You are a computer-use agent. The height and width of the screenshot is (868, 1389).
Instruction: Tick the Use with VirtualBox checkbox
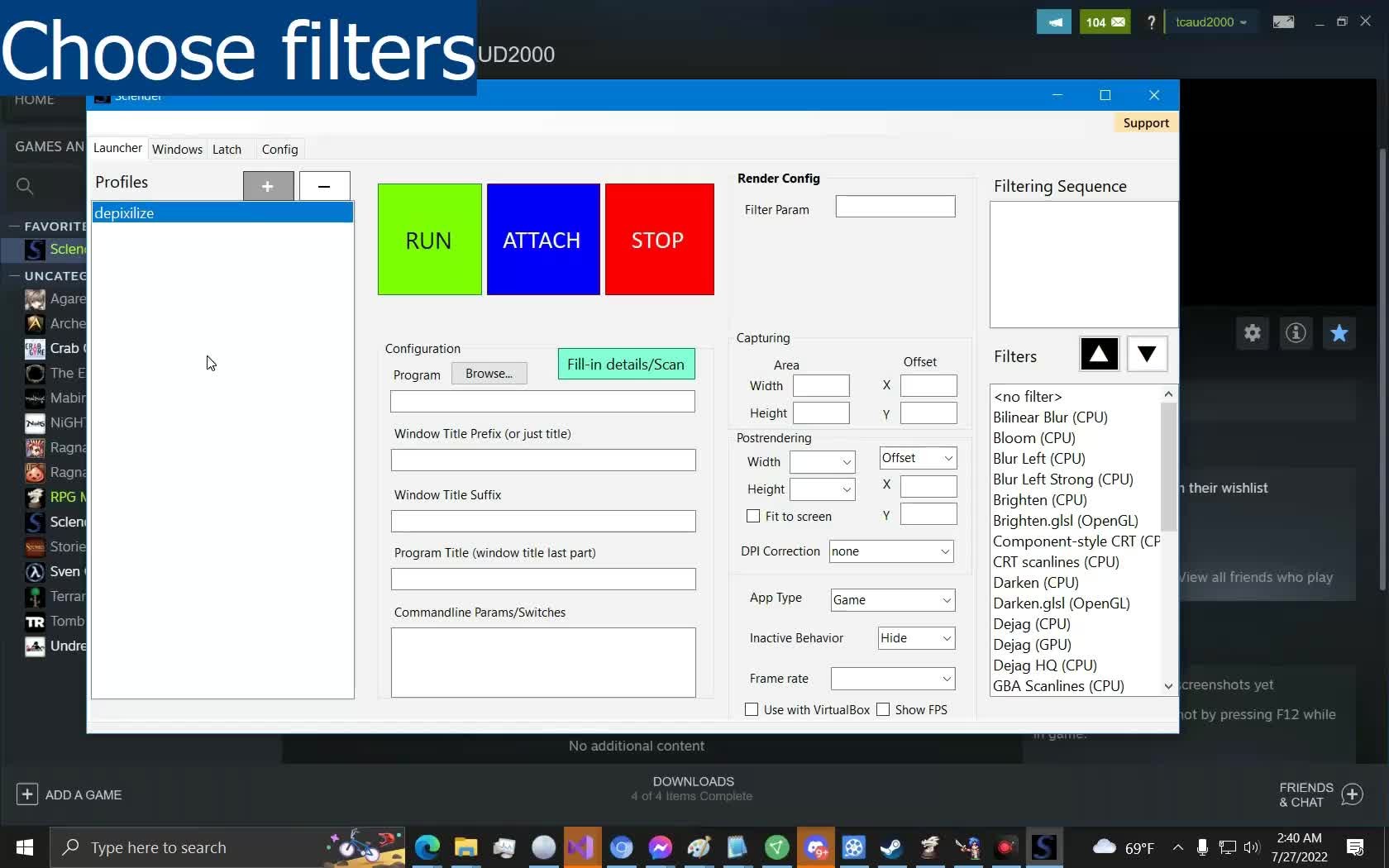tap(752, 710)
